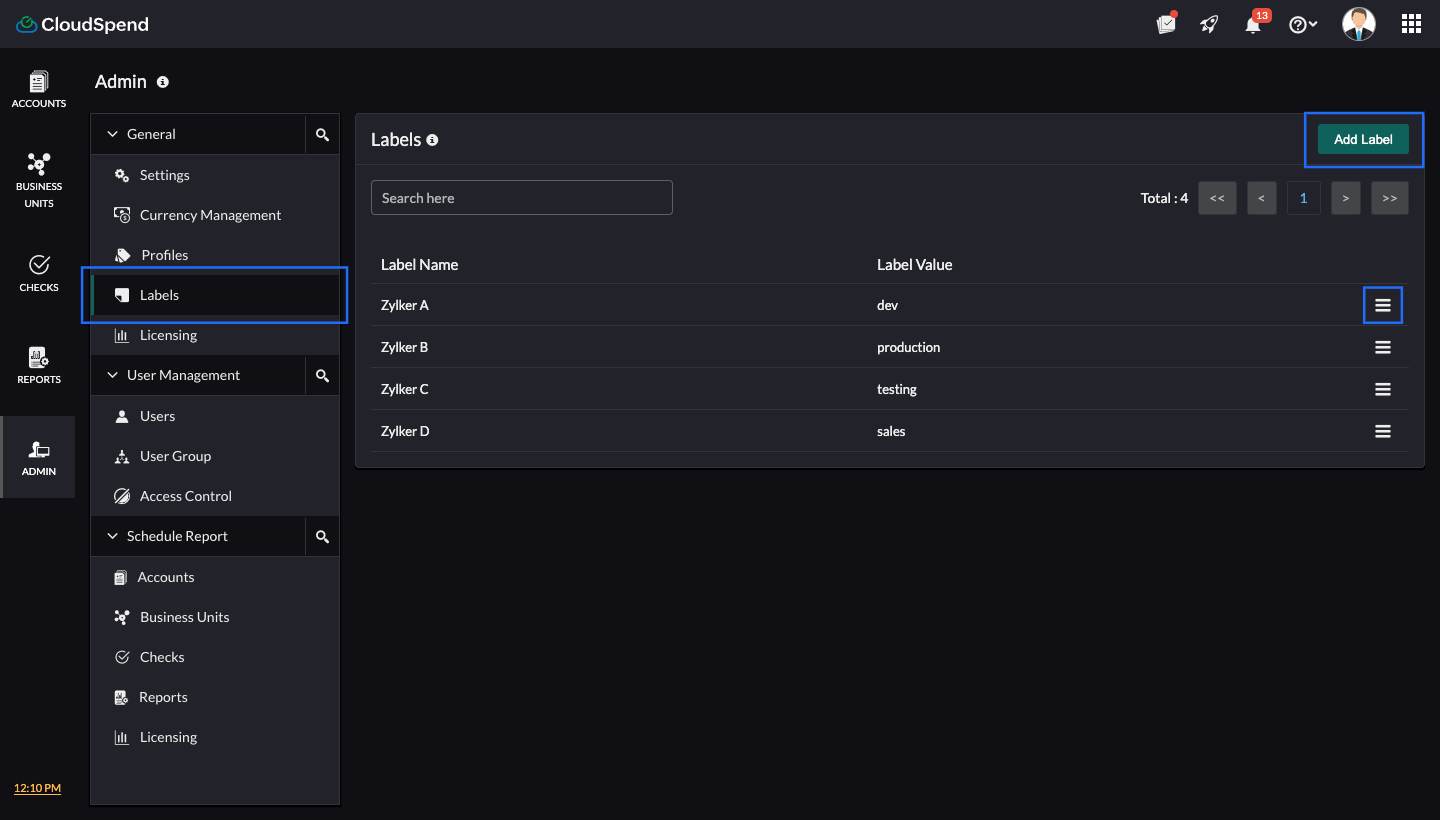Open Access Control menu item

[185, 496]
